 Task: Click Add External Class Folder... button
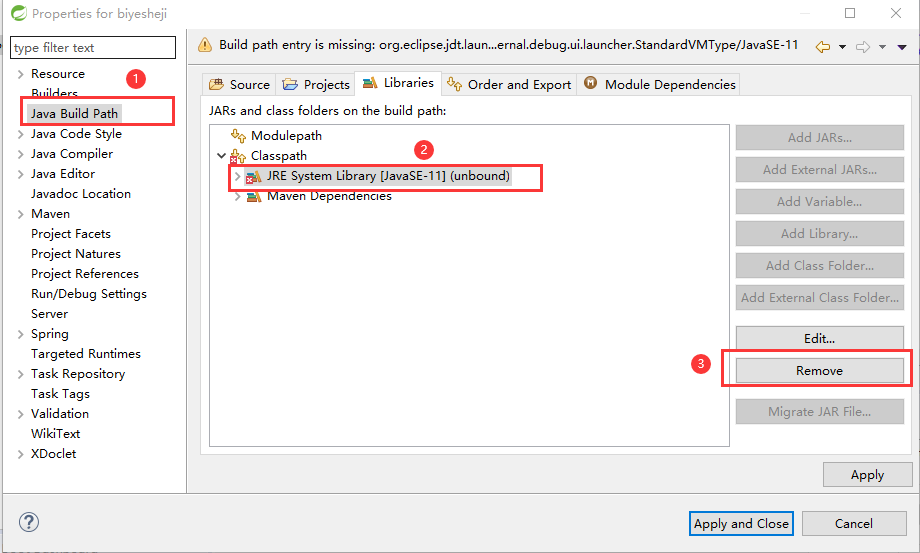pyautogui.click(x=820, y=297)
